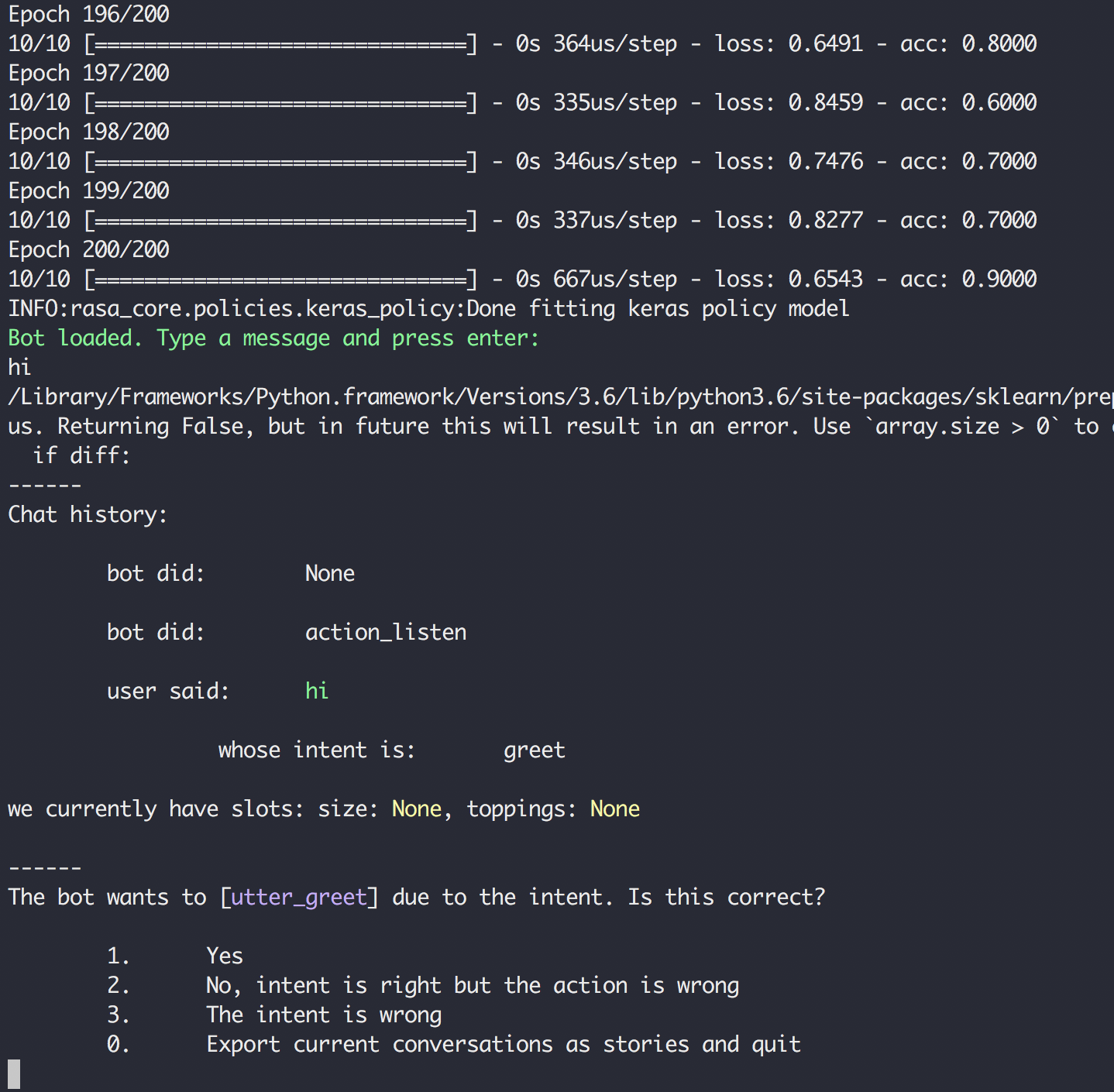Click the purple utter_greet action name
This screenshot has width=1114, height=1092.
click(298, 897)
